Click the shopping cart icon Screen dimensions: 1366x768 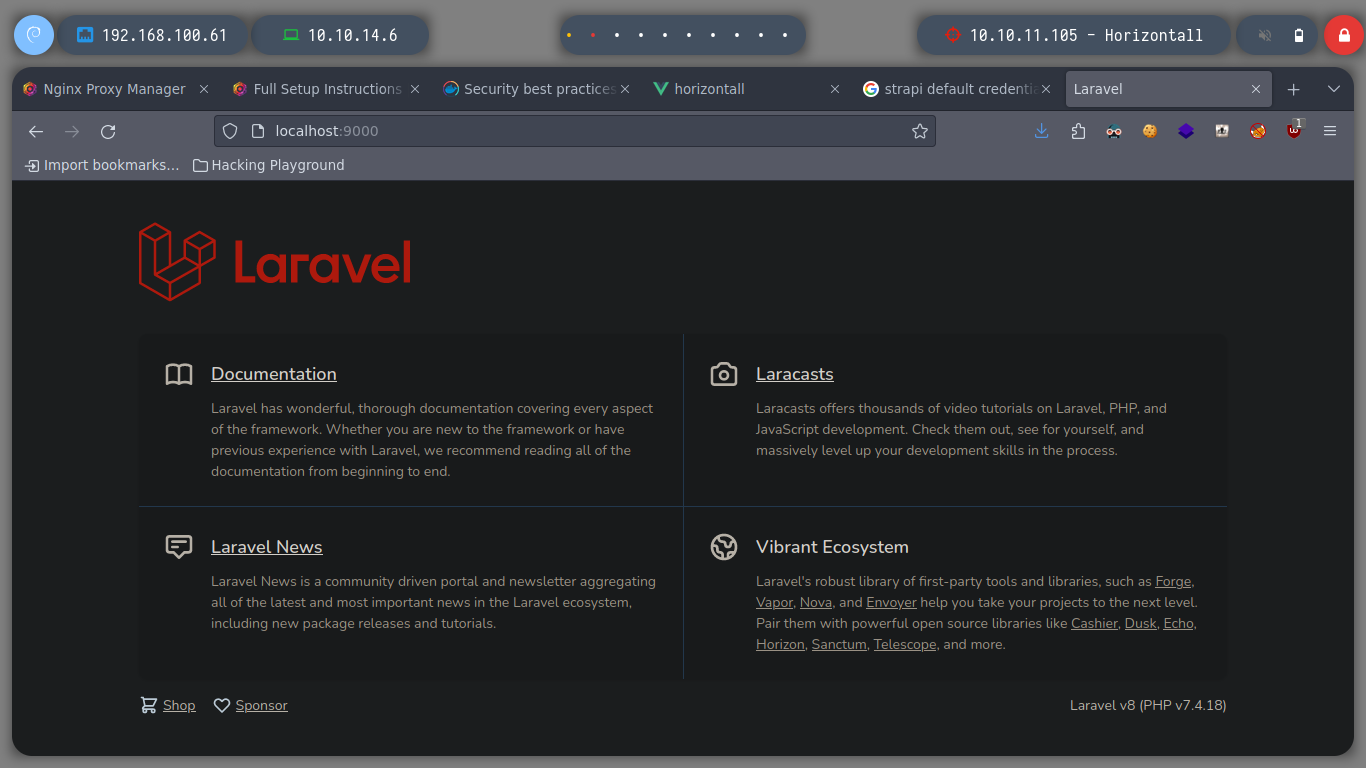149,705
